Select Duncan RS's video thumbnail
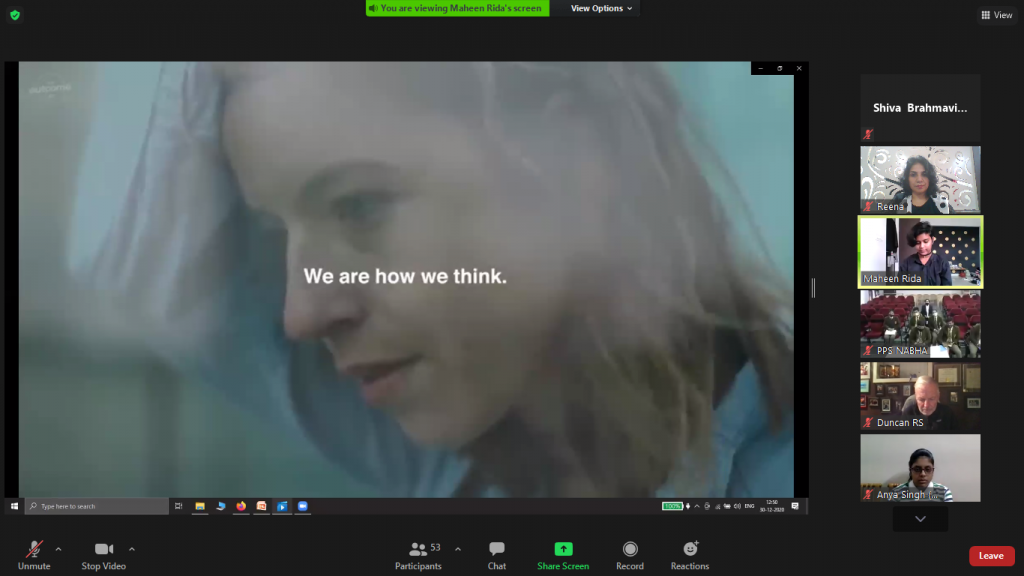The height and width of the screenshot is (576, 1024). (x=920, y=396)
